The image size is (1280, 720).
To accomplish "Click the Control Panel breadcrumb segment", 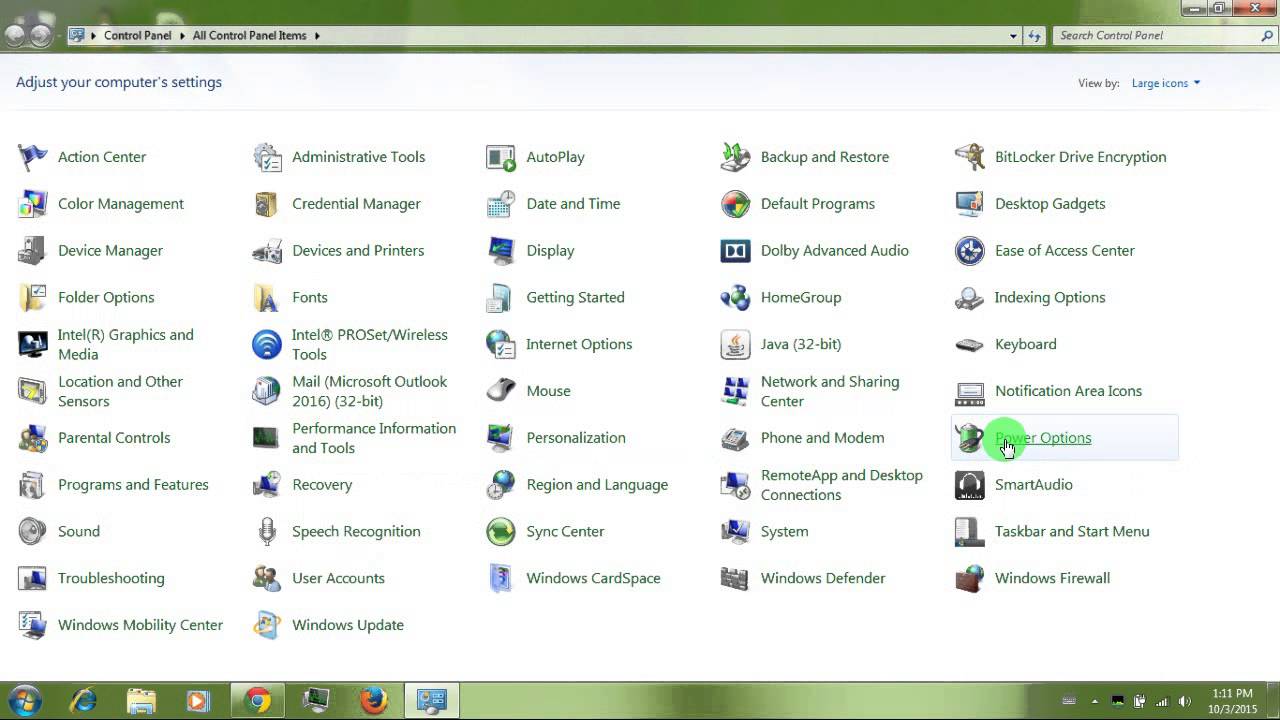I will (138, 35).
